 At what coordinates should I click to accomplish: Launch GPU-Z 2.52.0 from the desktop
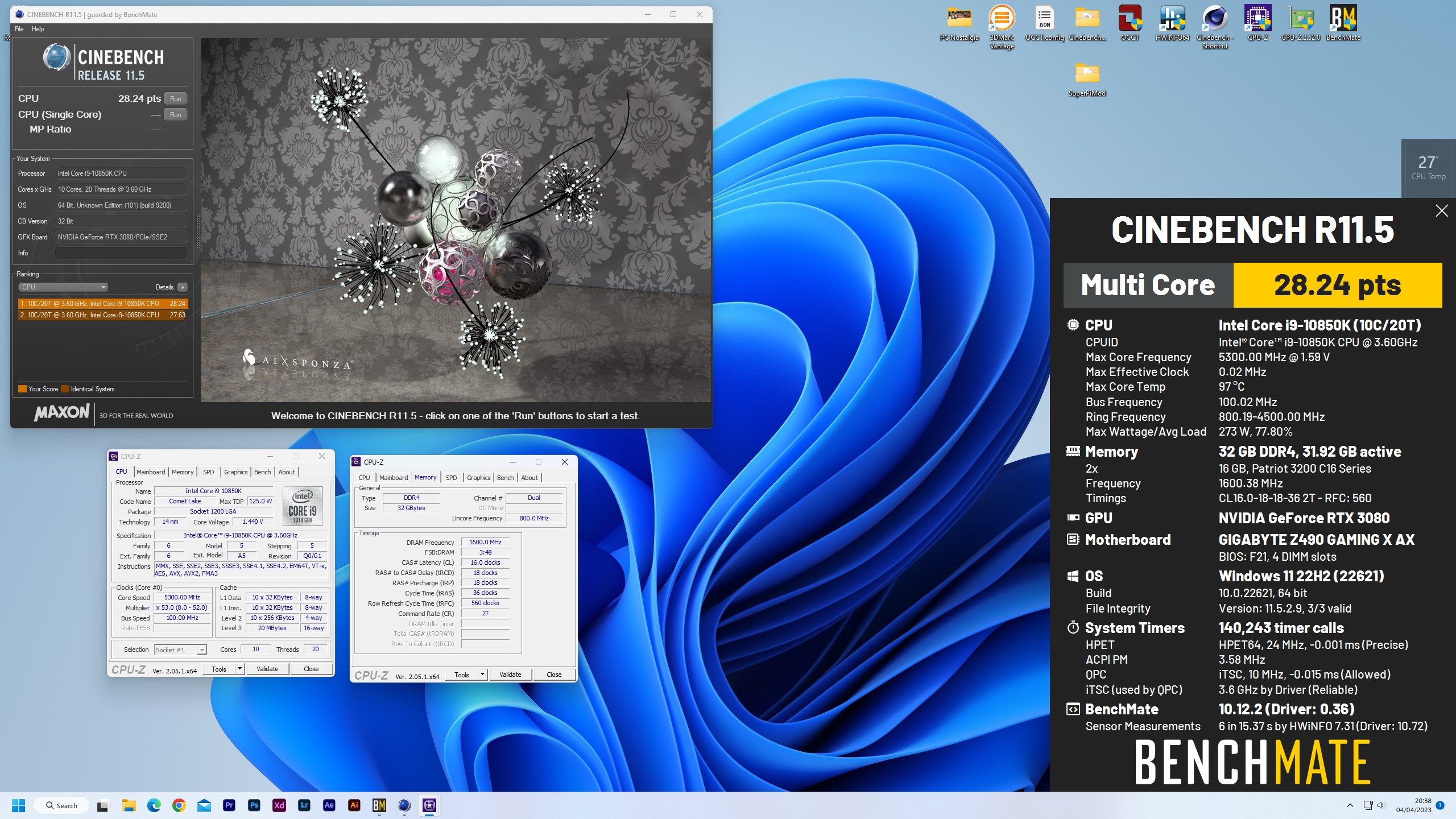1300,23
